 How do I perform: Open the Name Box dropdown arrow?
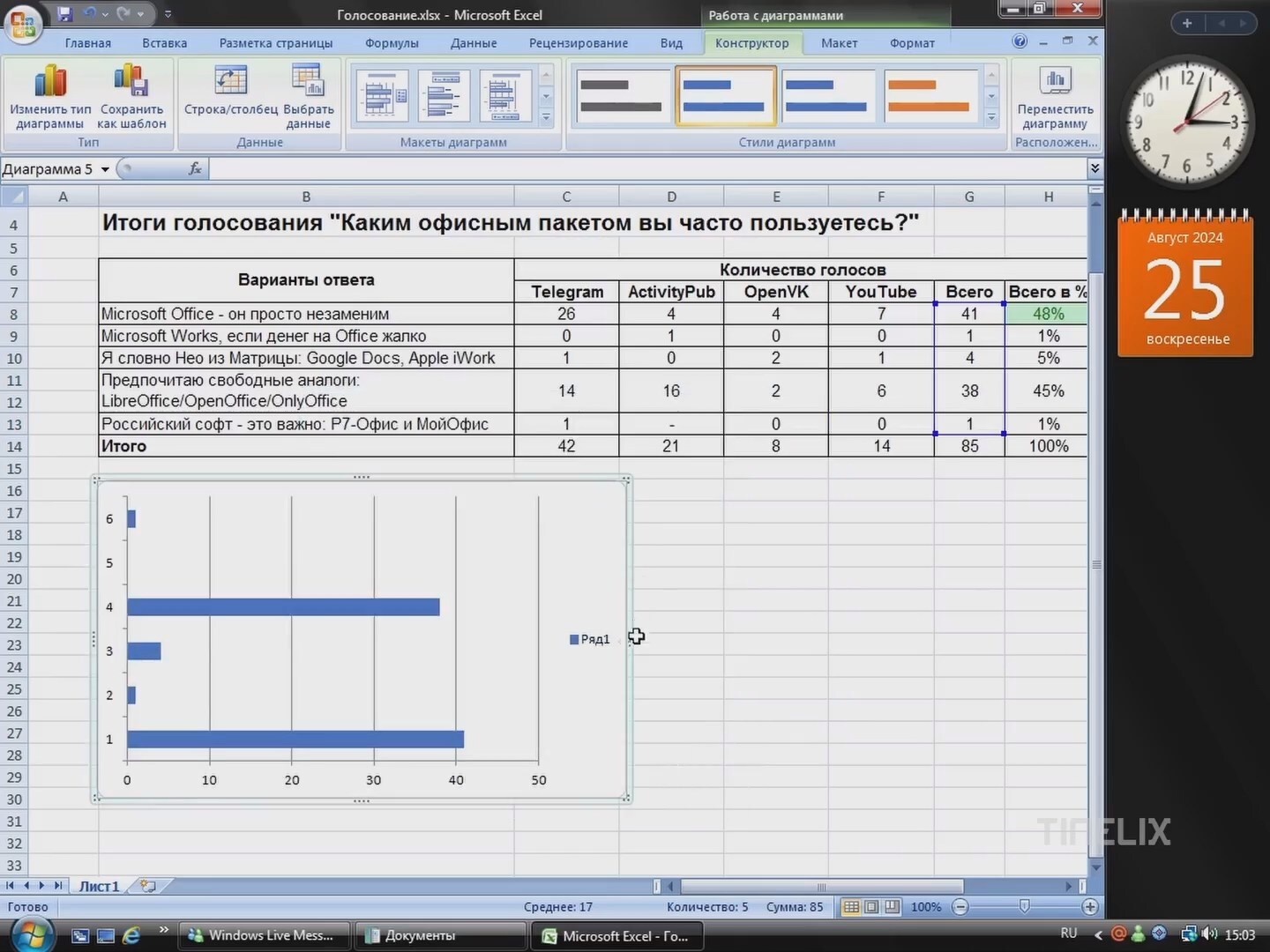[105, 169]
